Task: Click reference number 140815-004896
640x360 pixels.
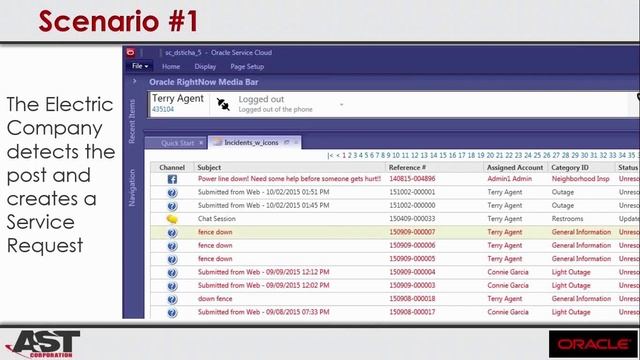Action: coord(412,179)
